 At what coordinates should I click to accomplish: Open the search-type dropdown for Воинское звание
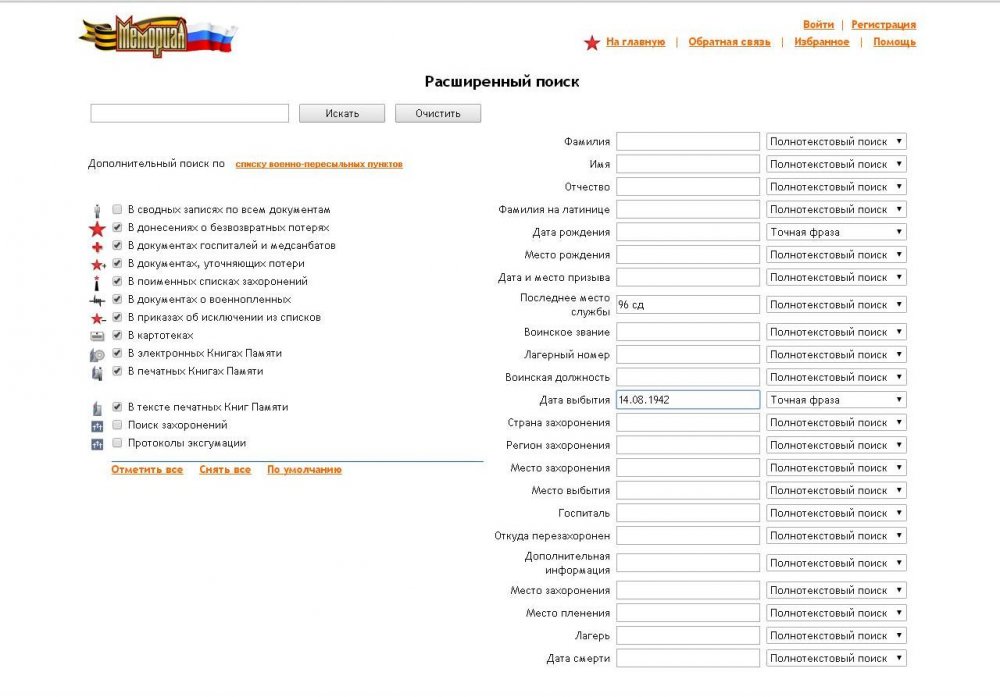(836, 332)
